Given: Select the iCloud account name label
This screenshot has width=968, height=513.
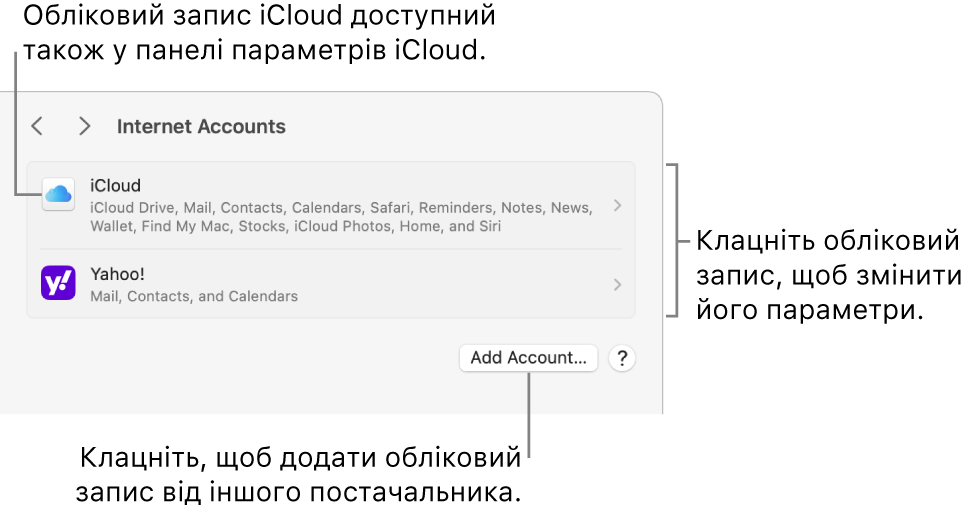Looking at the screenshot, I should coord(115,185).
